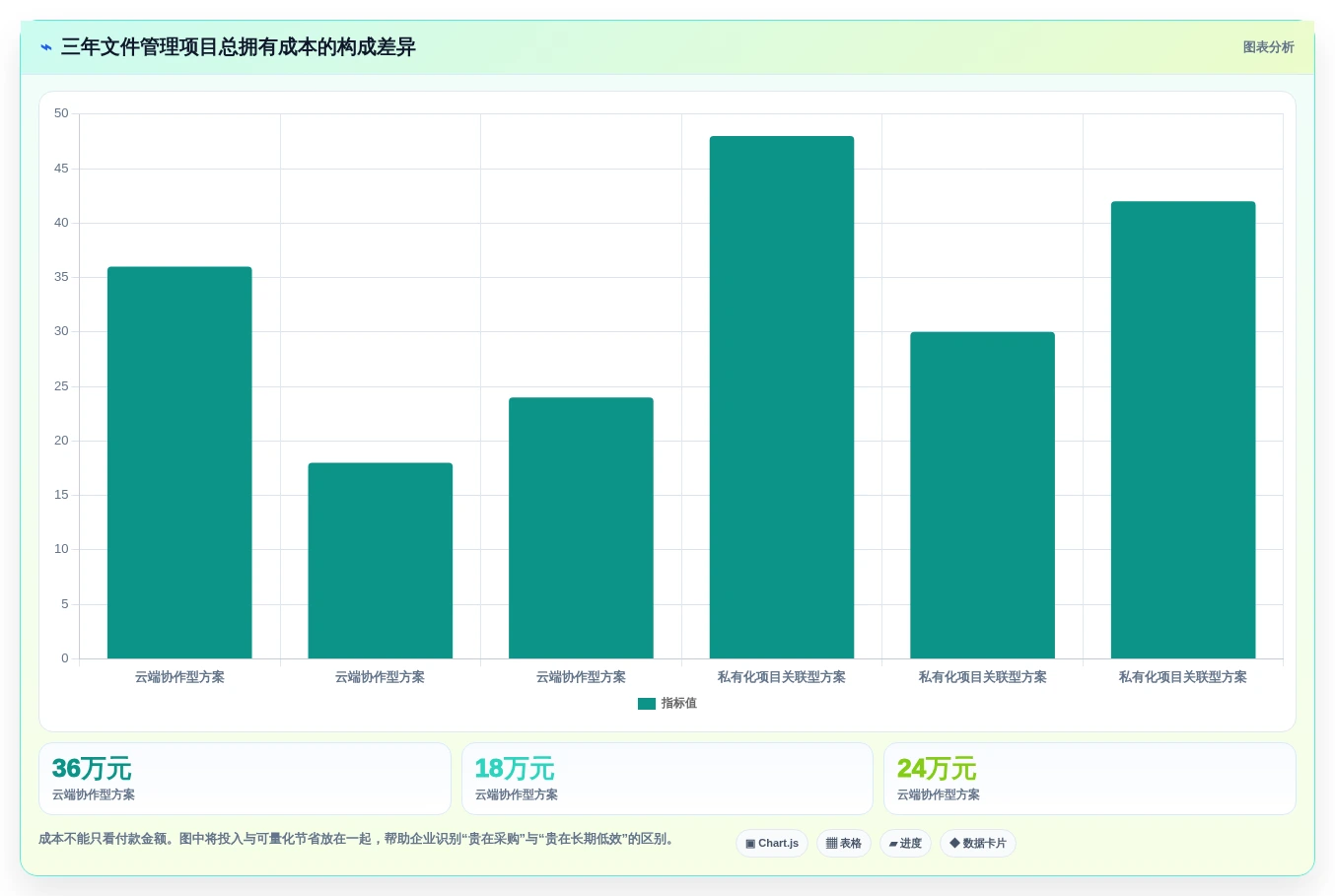Image resolution: width=1335 pixels, height=896 pixels.
Task: Toggle the 指标值 legend swatch
Action: (647, 704)
